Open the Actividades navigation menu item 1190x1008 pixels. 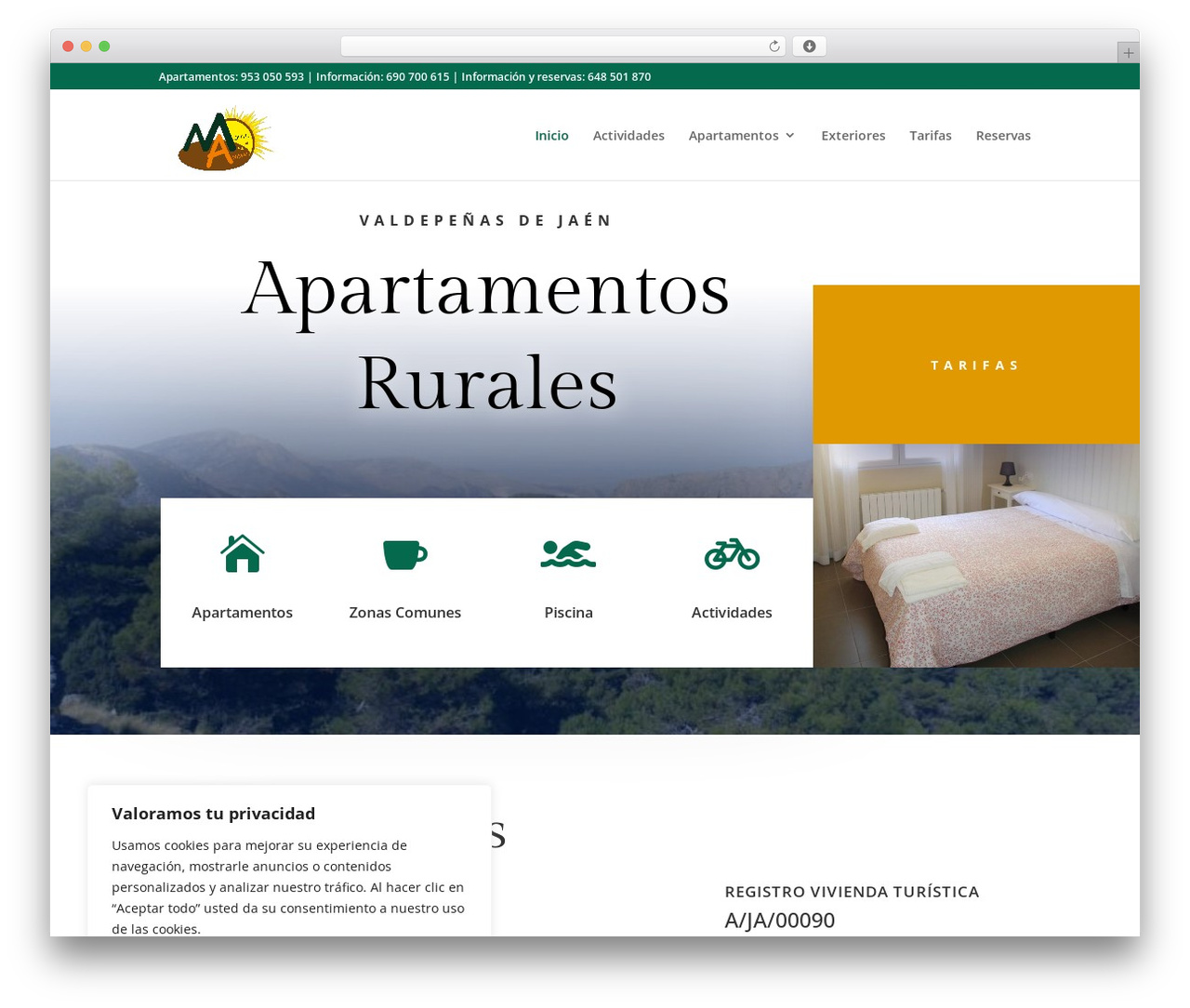tap(628, 136)
